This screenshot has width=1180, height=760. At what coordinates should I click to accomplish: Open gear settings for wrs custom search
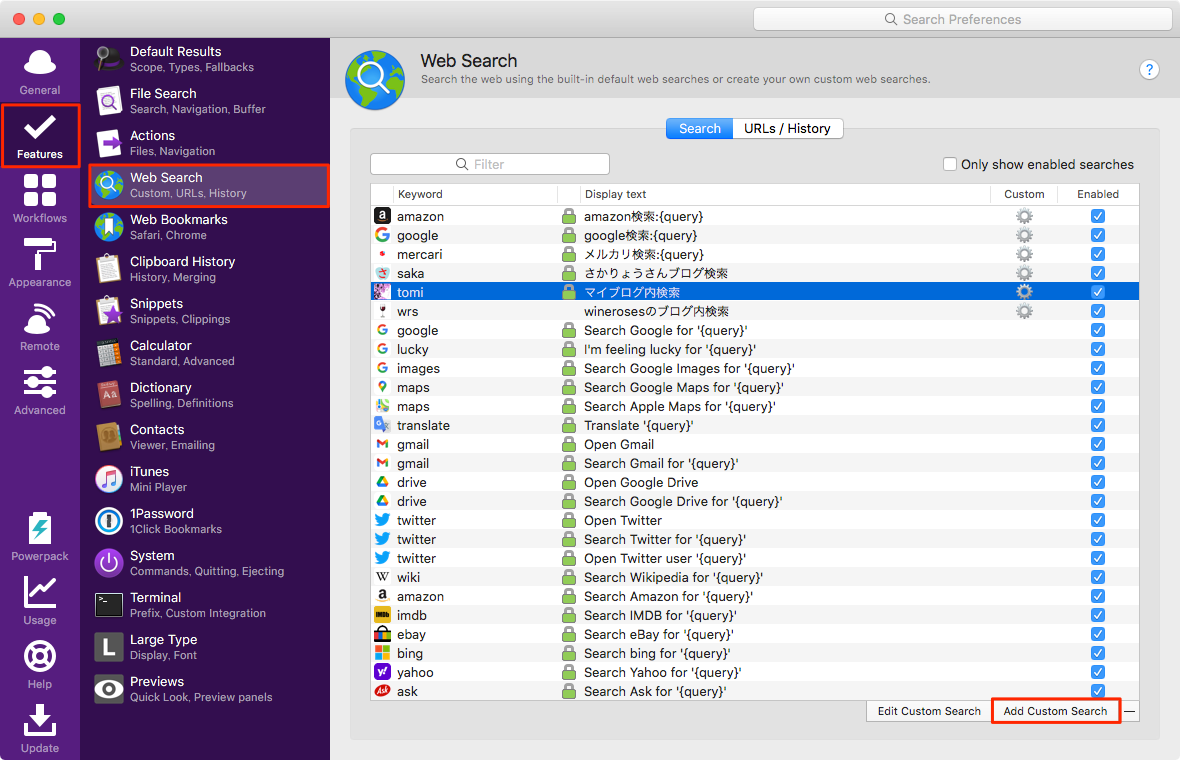(1024, 311)
